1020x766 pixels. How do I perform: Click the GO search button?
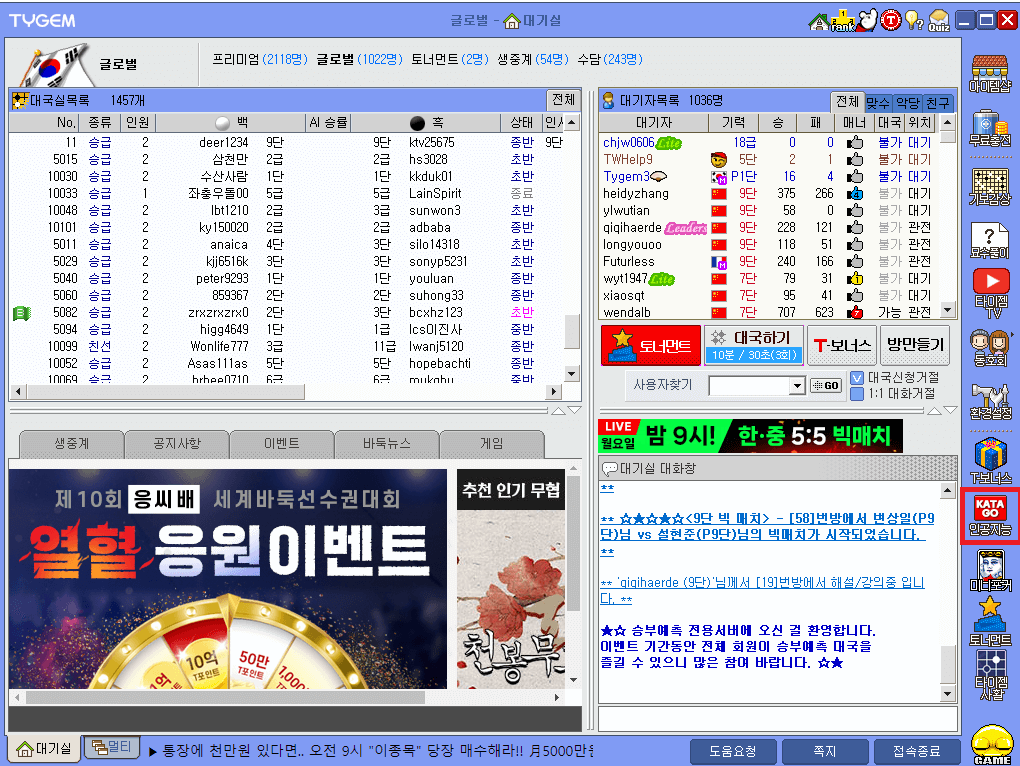pos(826,386)
